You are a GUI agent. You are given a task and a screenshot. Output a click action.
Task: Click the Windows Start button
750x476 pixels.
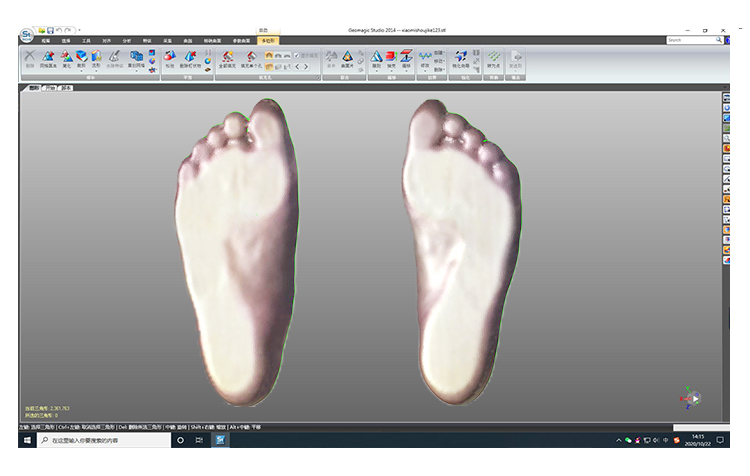(26, 440)
